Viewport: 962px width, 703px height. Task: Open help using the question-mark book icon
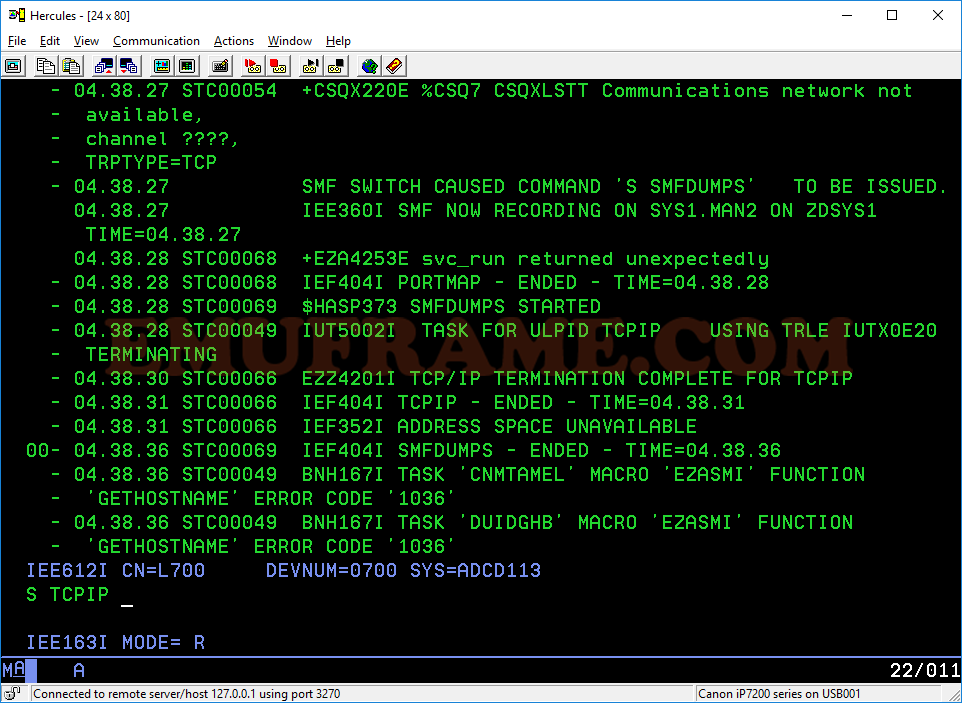point(393,66)
